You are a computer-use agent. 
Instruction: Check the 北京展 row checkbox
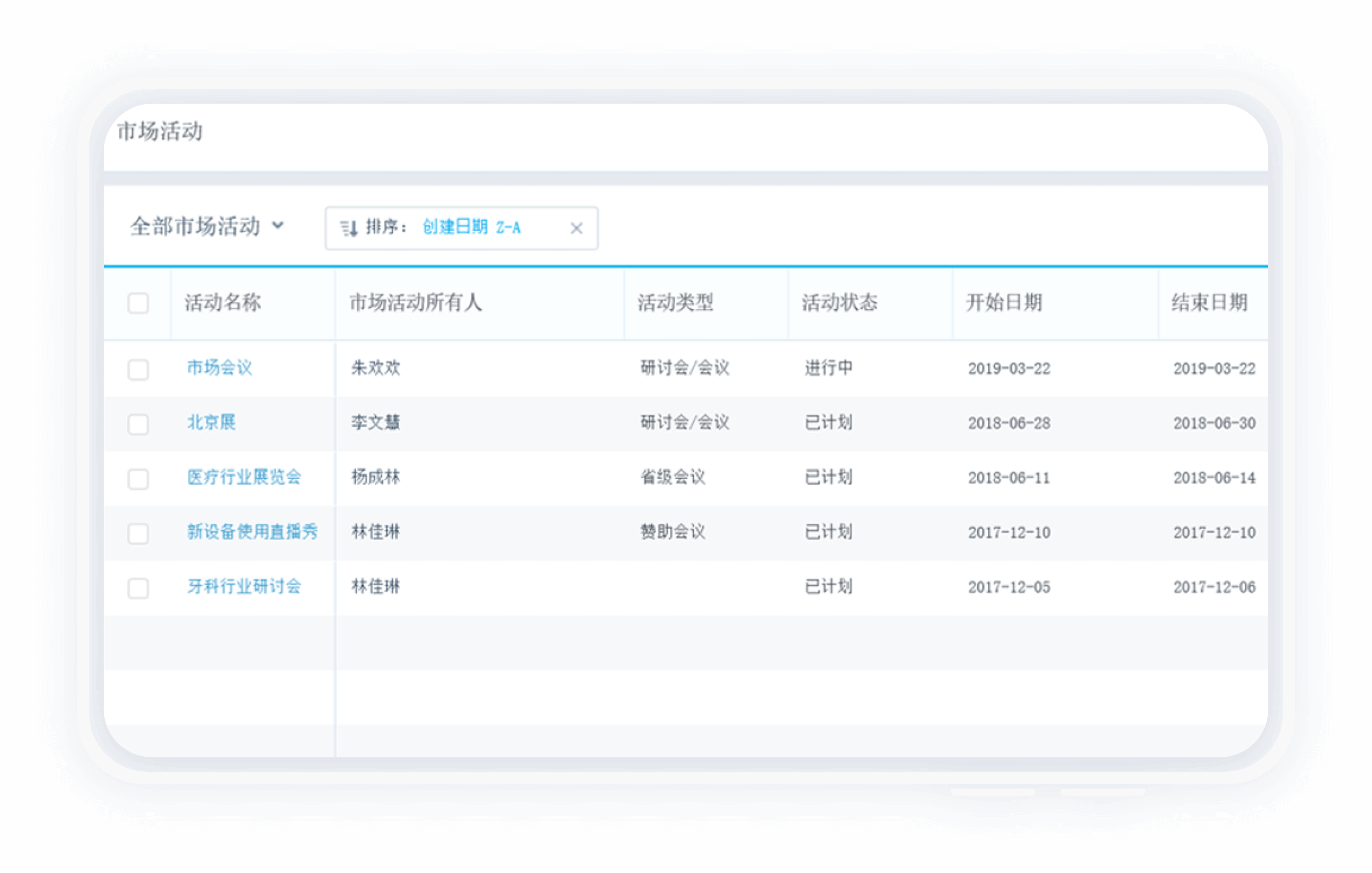click(x=138, y=424)
